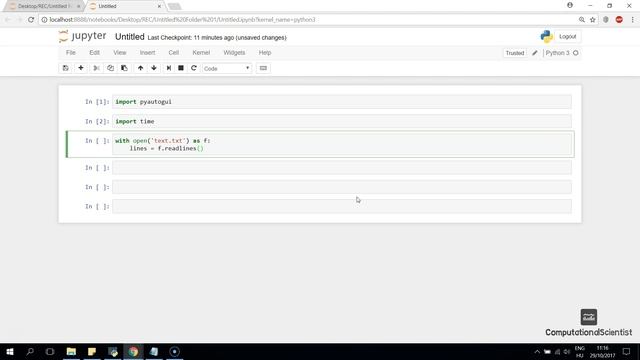This screenshot has height=360, width=640.
Task: Click the In [2]: prompt label
Action: tap(97, 121)
